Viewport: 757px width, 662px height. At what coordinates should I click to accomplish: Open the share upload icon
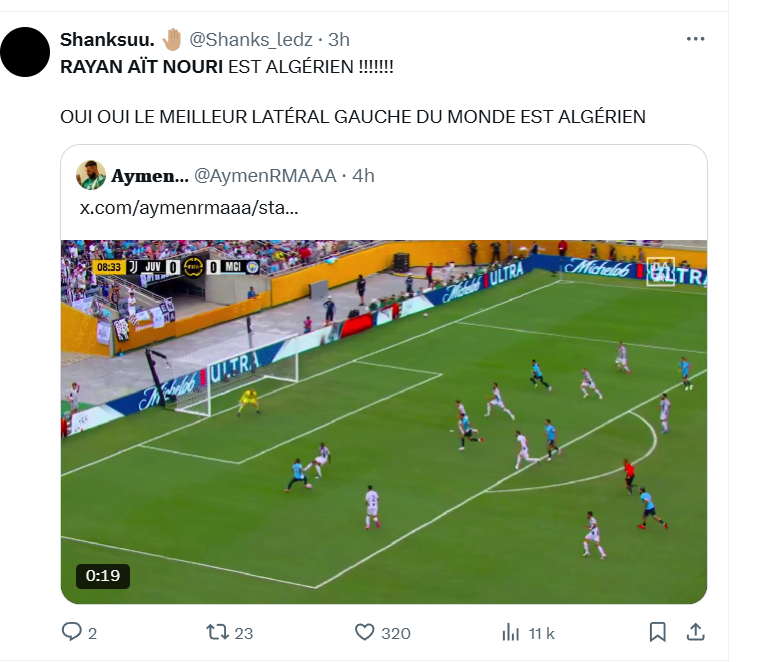695,632
